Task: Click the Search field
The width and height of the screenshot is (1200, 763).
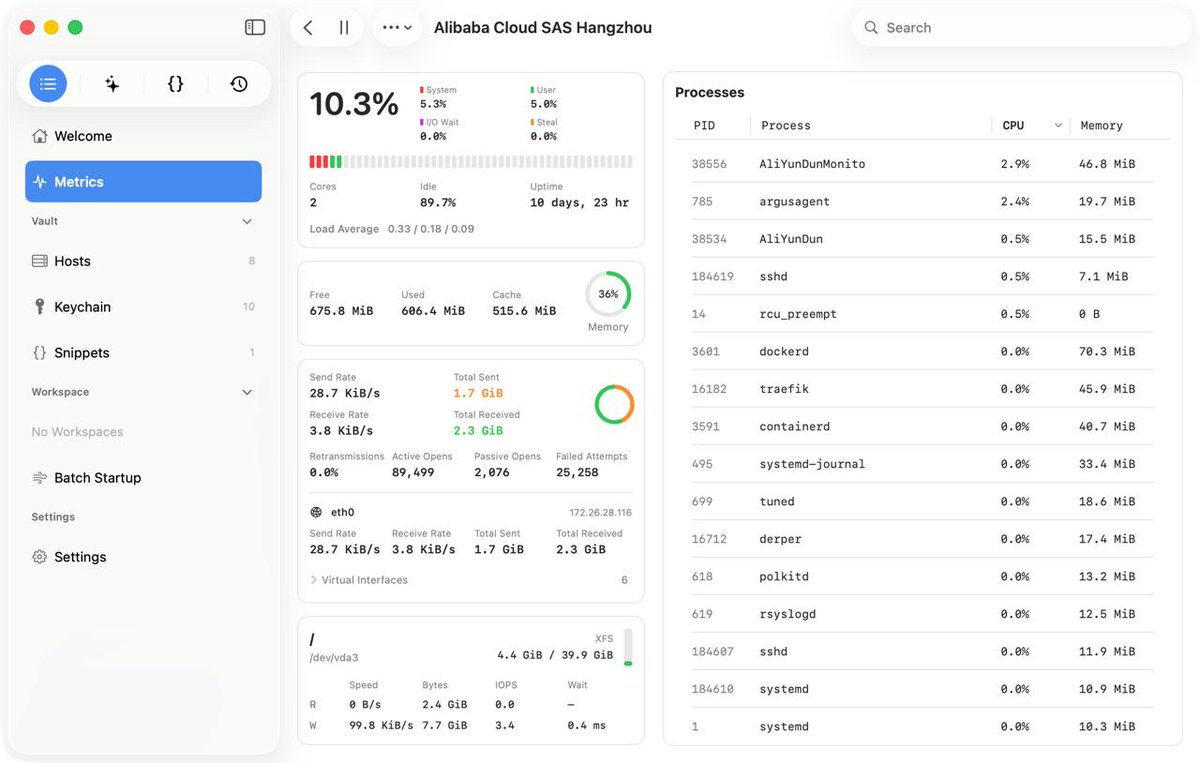Action: 1021,28
